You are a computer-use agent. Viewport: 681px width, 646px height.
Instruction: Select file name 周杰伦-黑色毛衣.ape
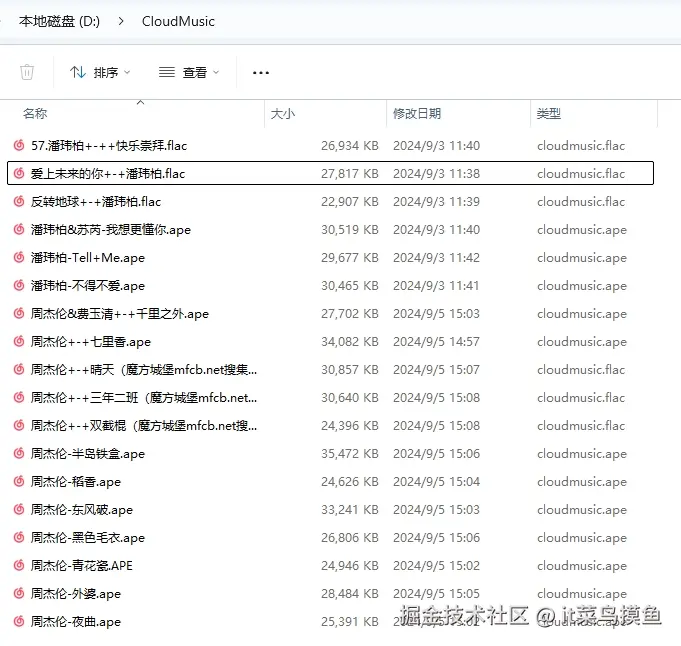[x=88, y=538]
